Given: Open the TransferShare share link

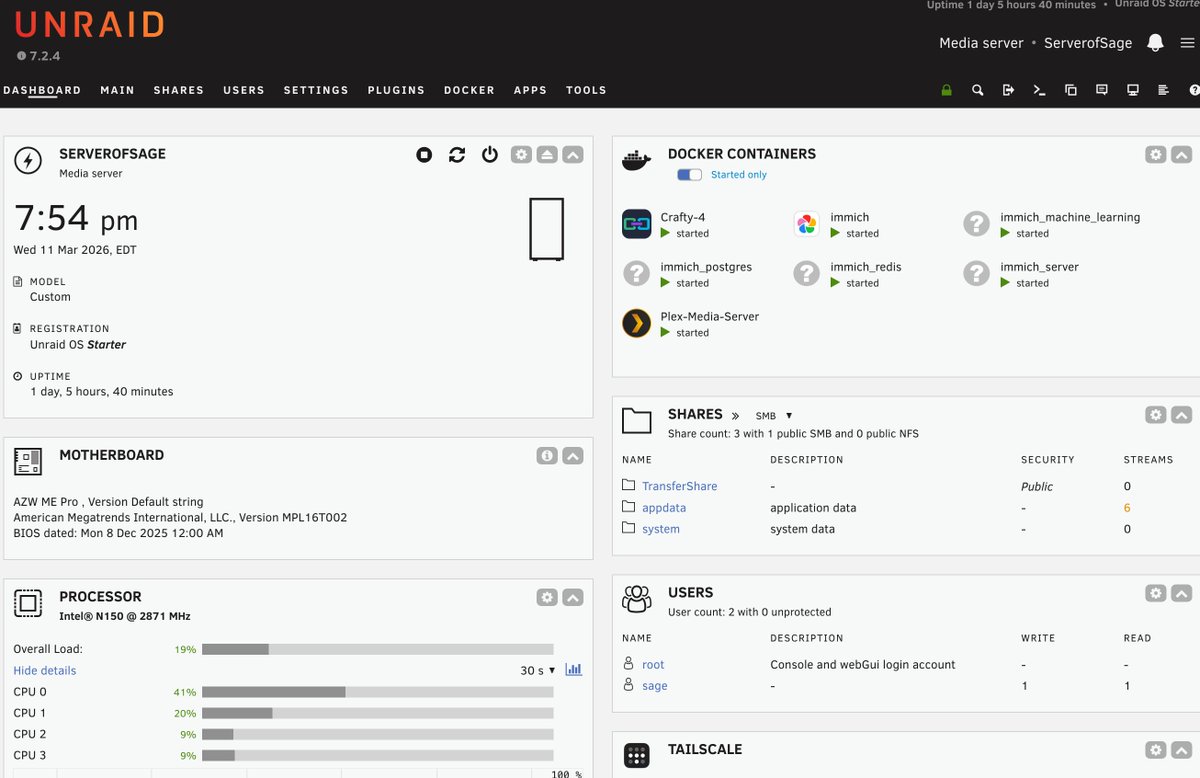Looking at the screenshot, I should point(679,486).
